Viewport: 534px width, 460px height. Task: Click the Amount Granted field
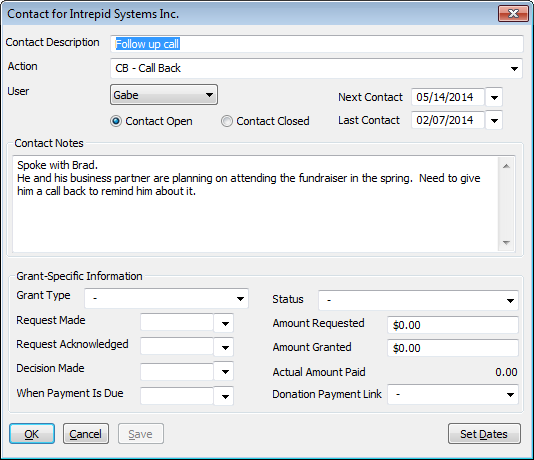point(453,348)
